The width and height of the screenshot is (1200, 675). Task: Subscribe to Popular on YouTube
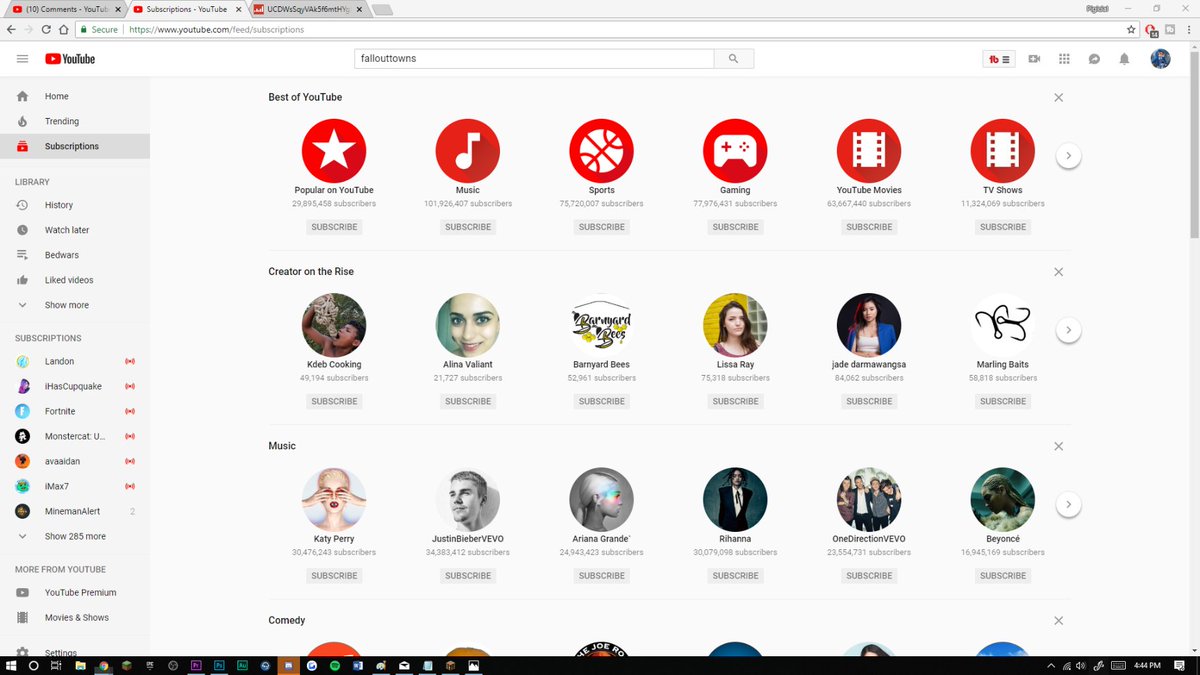tap(334, 227)
